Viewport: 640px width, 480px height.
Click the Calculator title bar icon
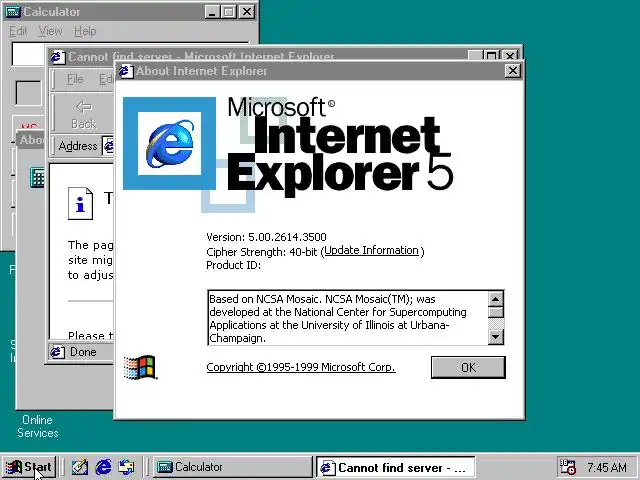tap(13, 11)
